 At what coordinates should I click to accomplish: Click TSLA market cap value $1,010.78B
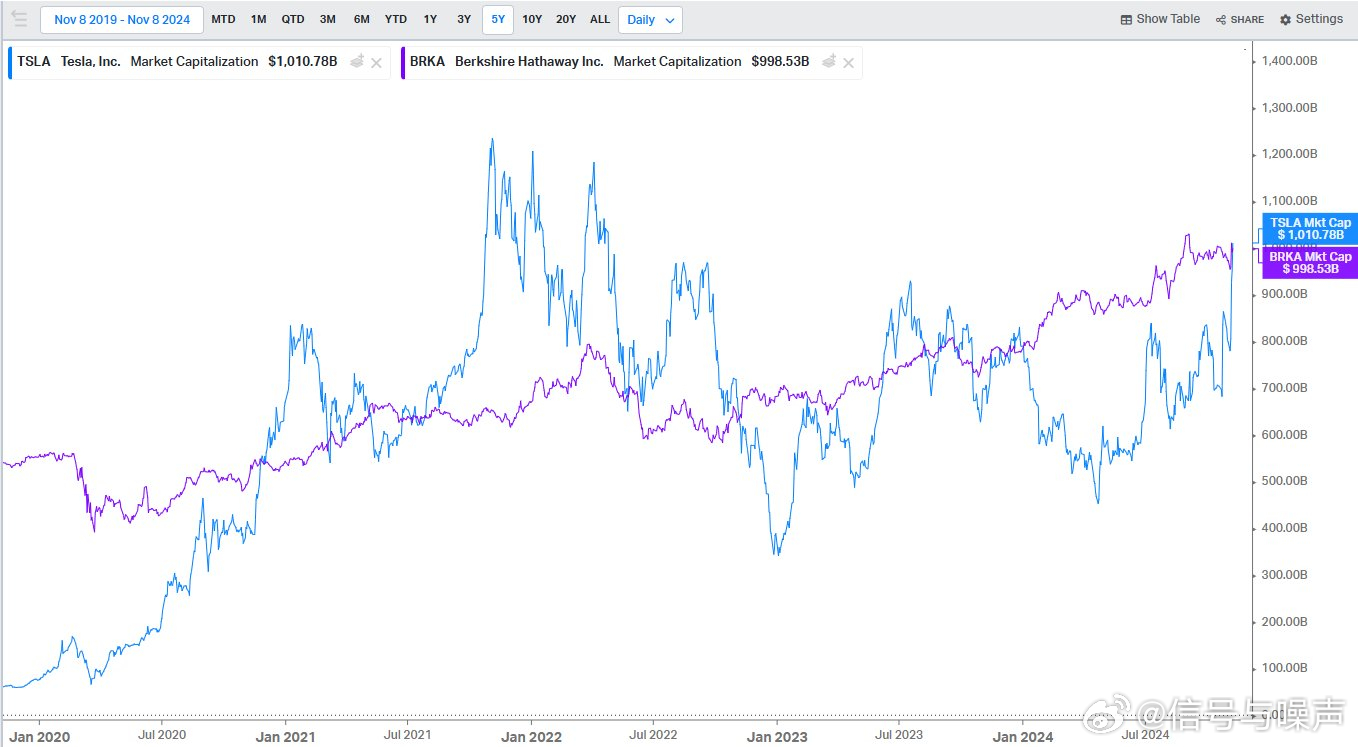[303, 62]
